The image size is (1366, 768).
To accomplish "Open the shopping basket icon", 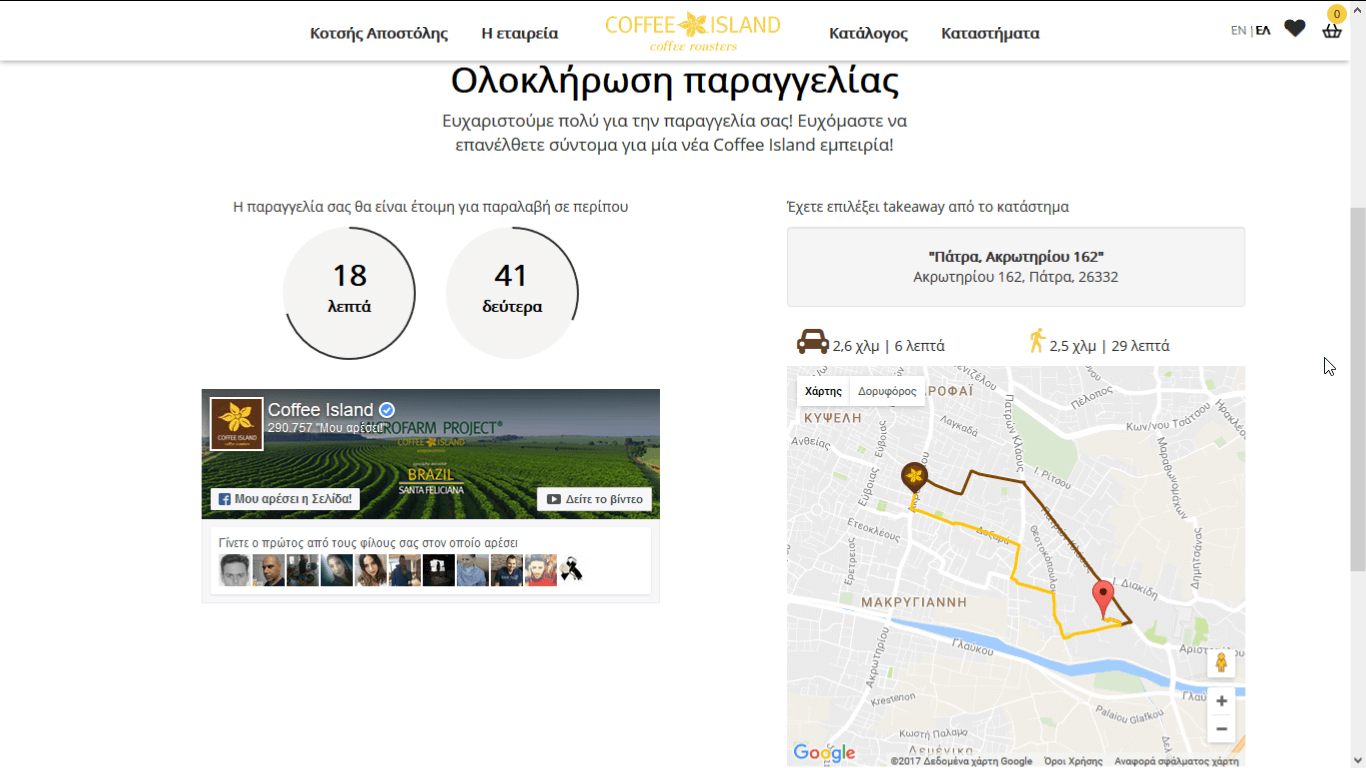I will [1331, 31].
